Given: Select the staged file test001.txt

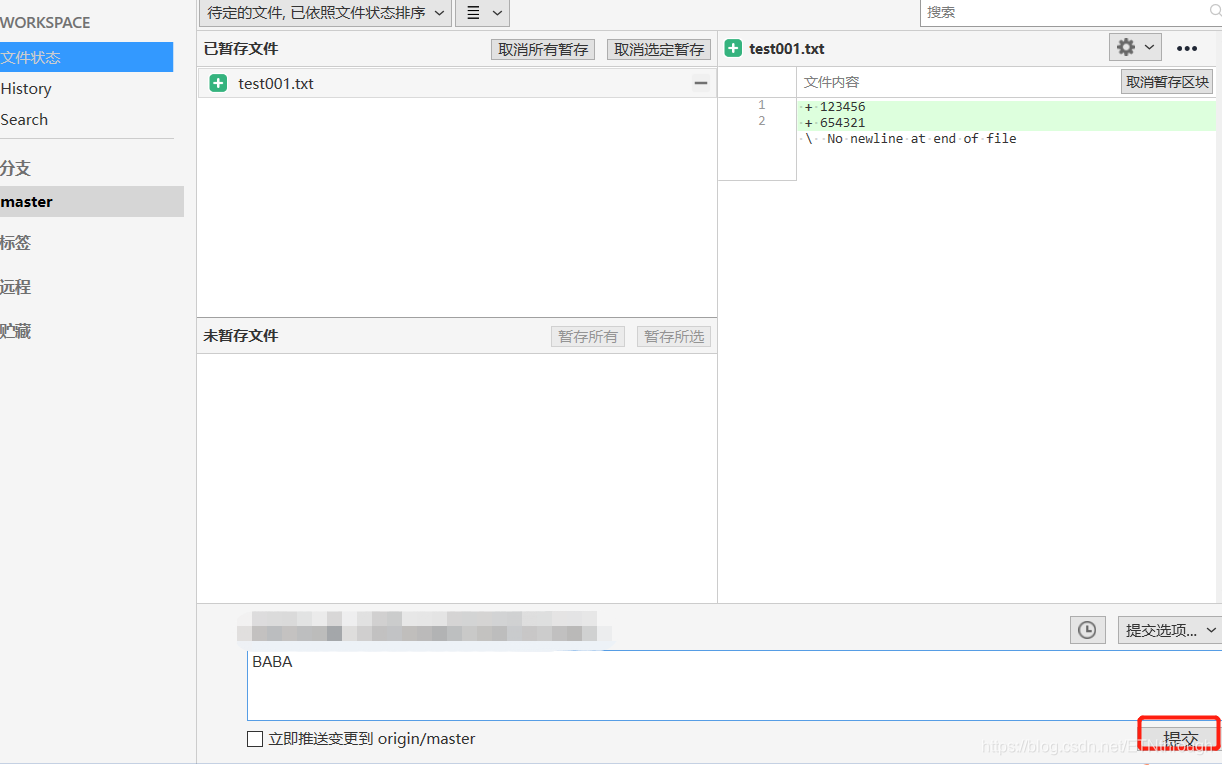Looking at the screenshot, I should pos(457,83).
